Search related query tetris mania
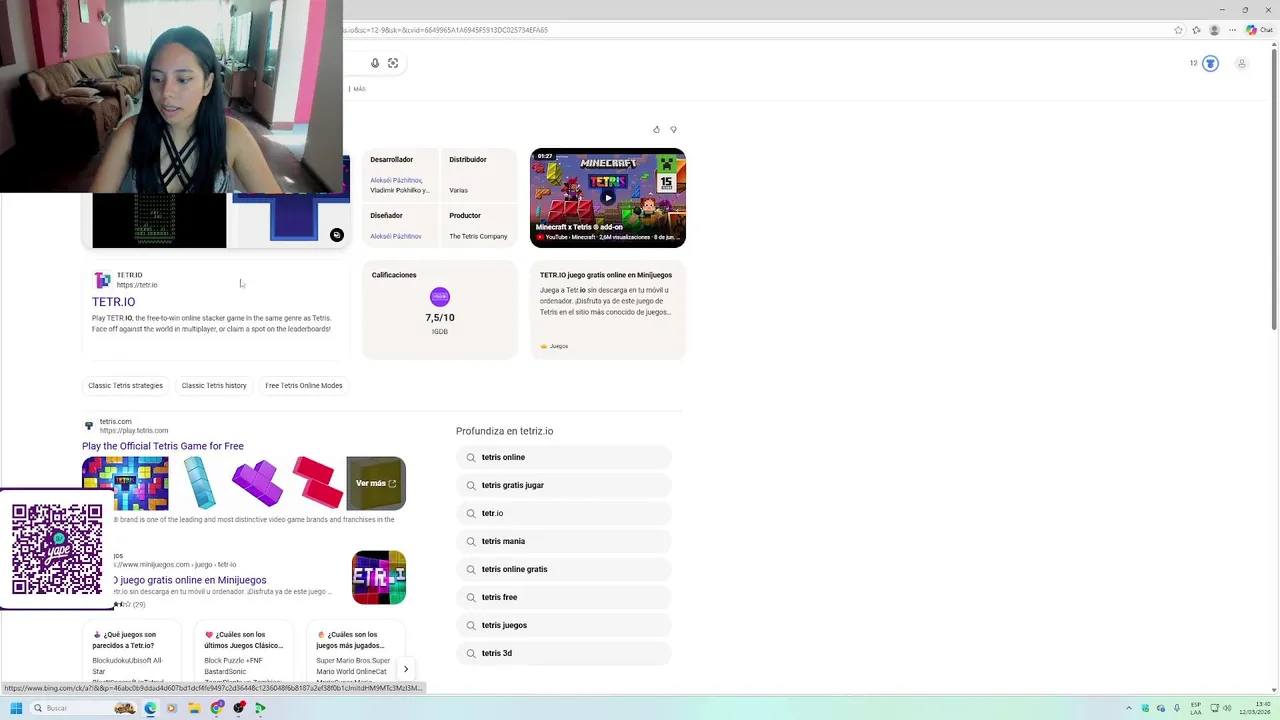The image size is (1280, 720). coord(563,541)
